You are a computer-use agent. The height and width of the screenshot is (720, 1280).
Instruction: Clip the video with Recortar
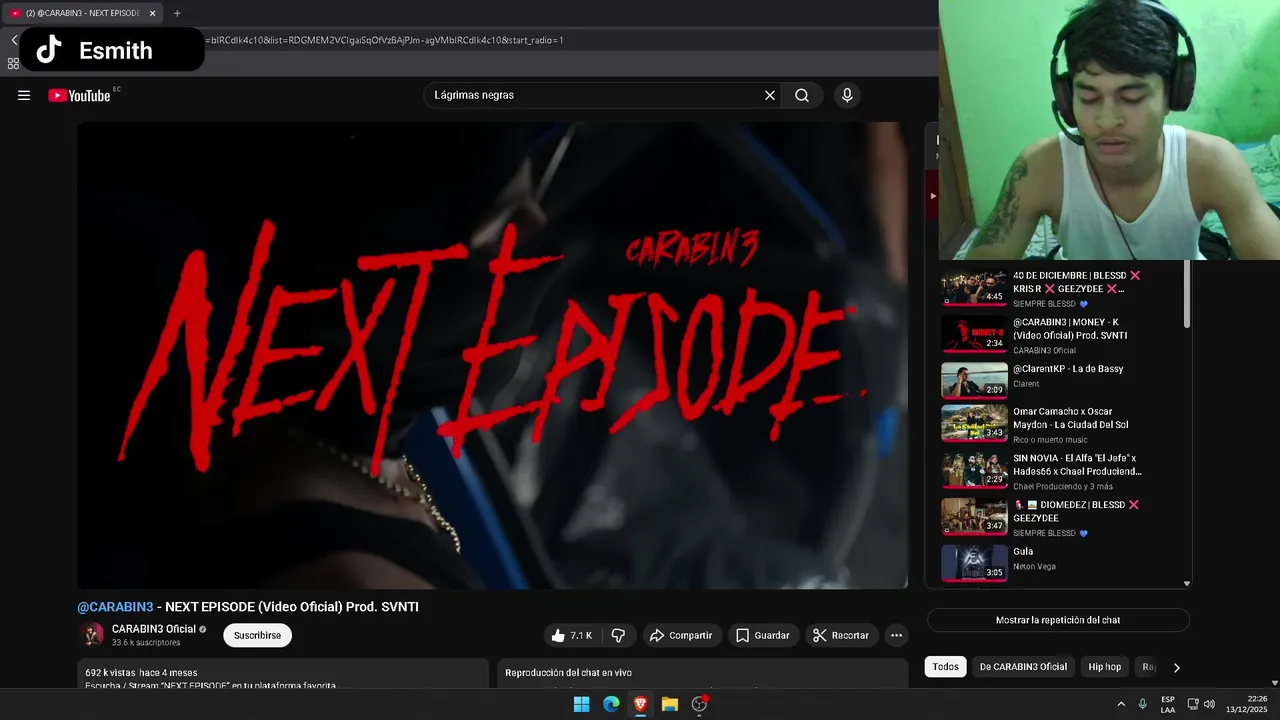(840, 635)
